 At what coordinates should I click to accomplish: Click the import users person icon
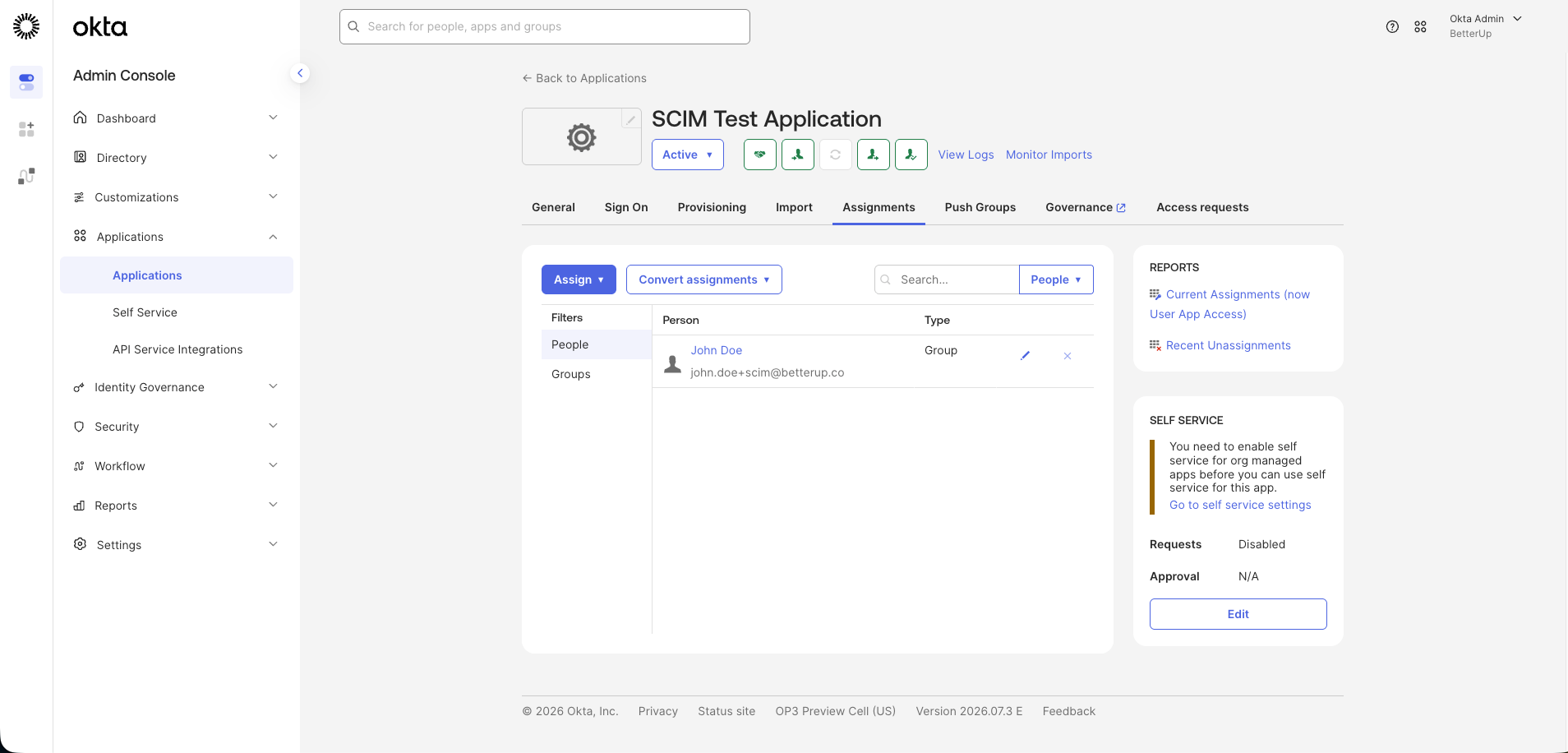(798, 155)
